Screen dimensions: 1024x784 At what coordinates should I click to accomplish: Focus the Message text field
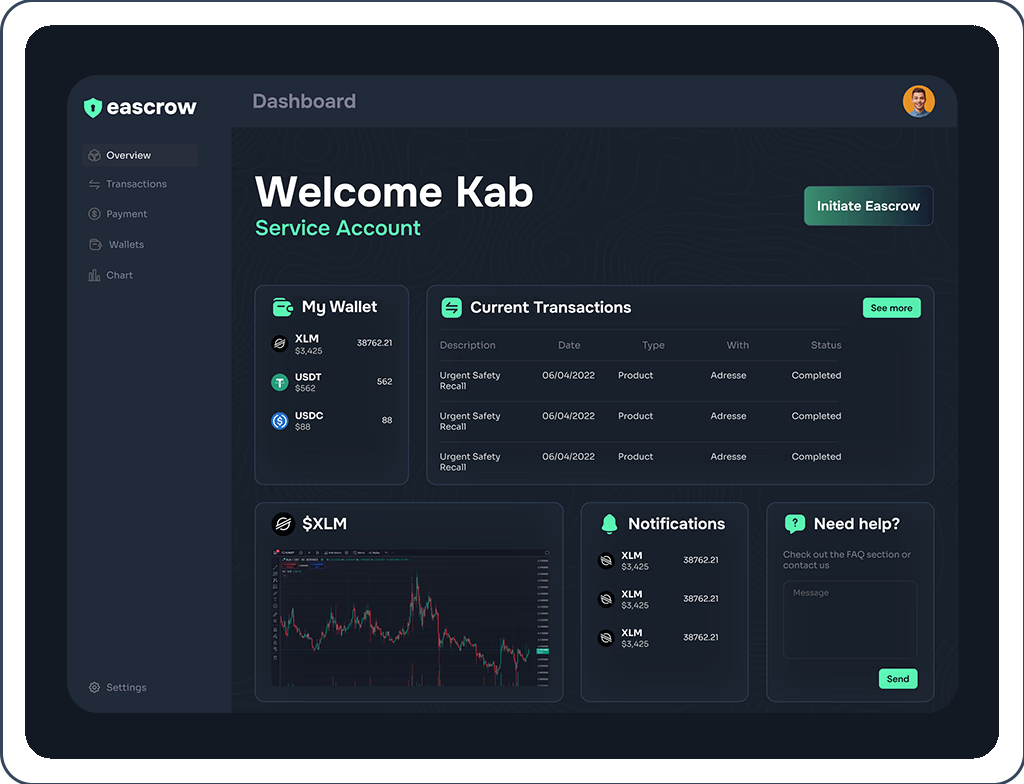(x=849, y=620)
